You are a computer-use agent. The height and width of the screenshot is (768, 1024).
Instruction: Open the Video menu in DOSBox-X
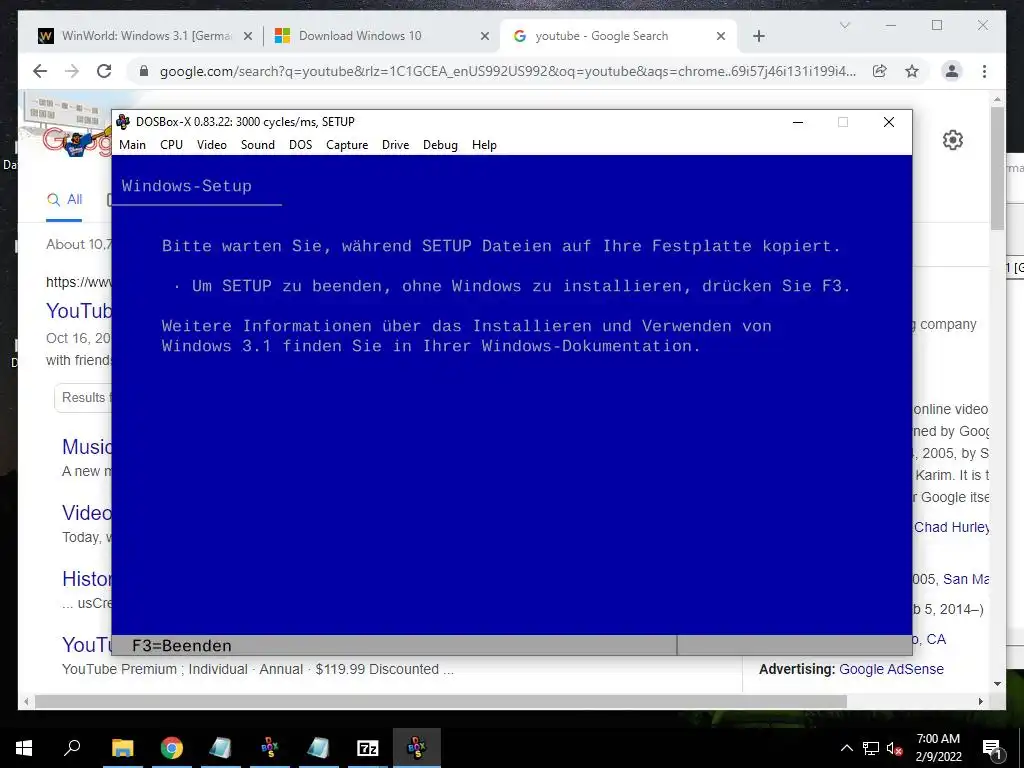point(212,145)
